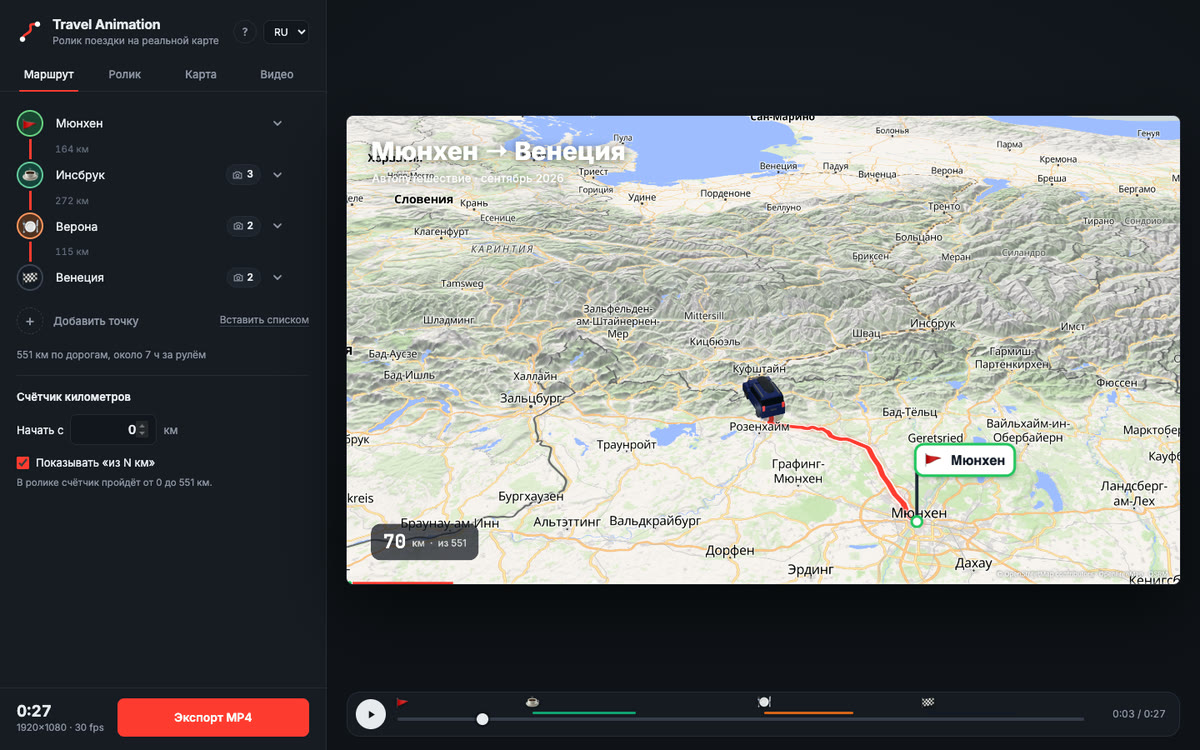The image size is (1200, 750).
Task: Click the red flag icon for Мюнхен
Action: pos(30,123)
